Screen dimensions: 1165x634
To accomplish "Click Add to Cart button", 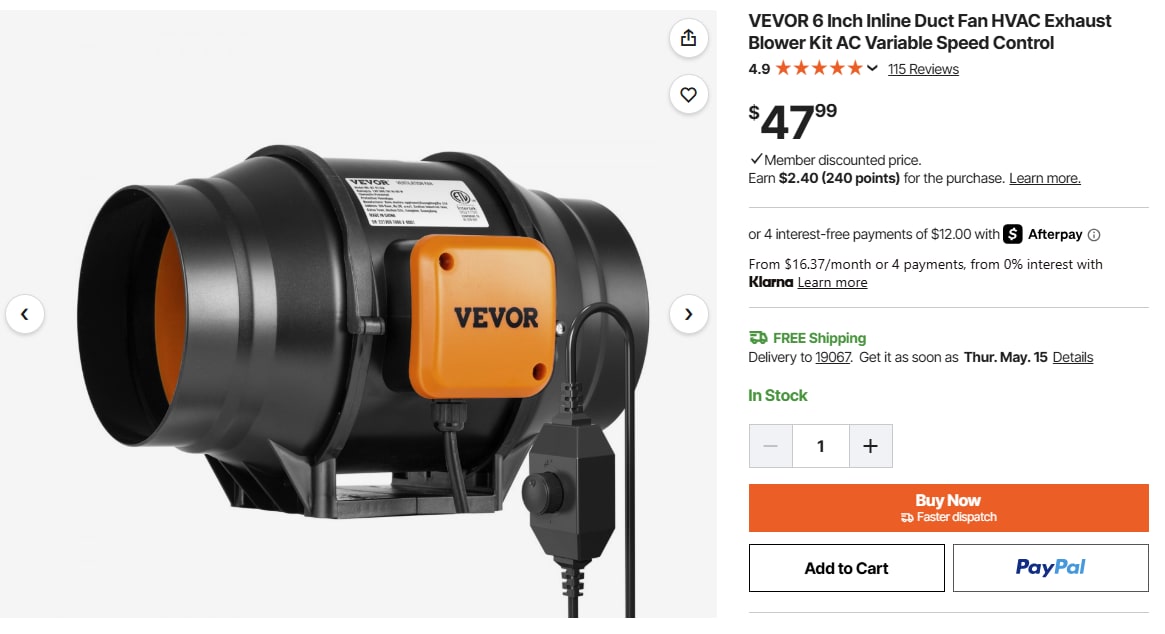I will 846,569.
